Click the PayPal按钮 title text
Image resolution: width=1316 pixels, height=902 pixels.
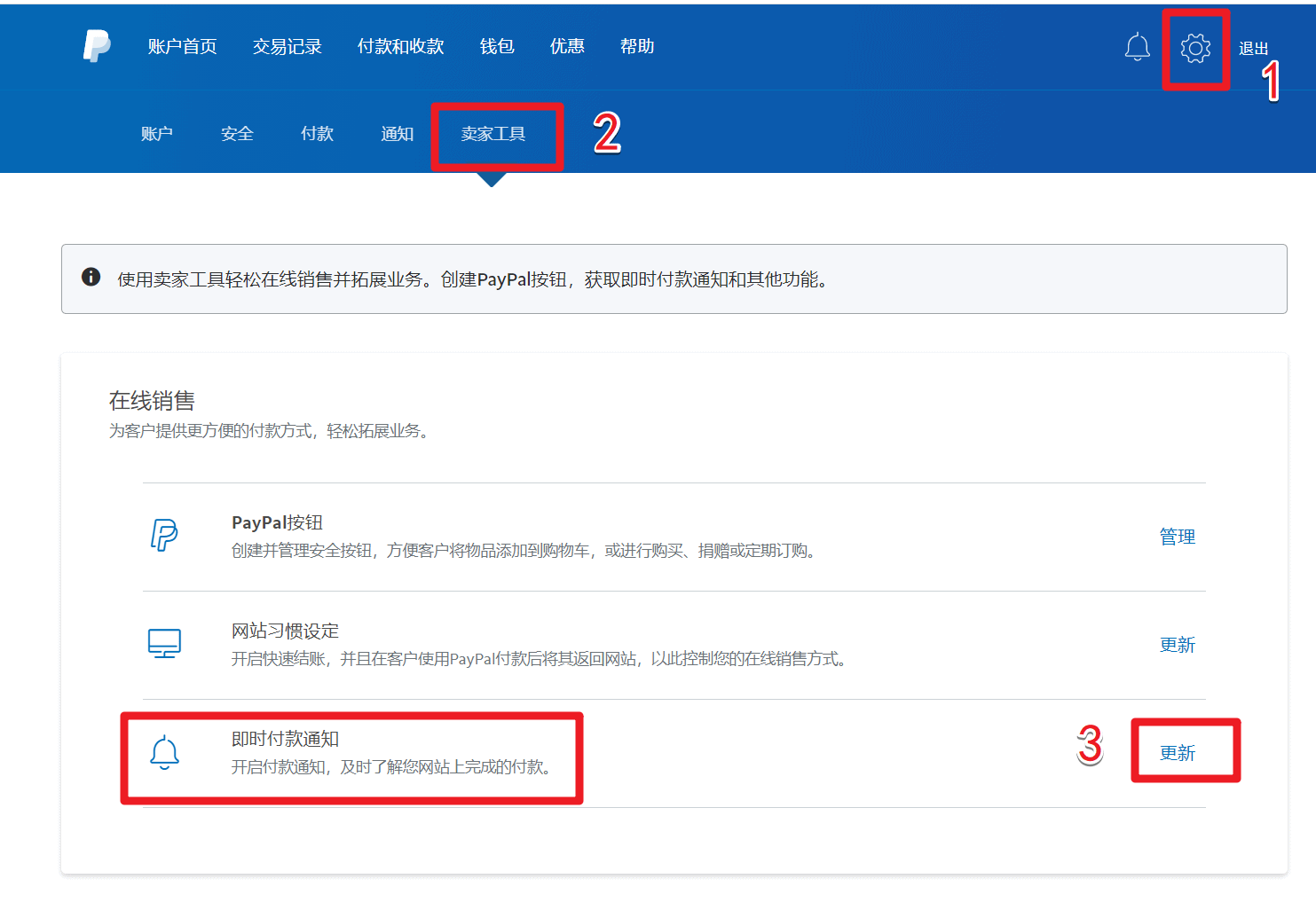click(277, 522)
